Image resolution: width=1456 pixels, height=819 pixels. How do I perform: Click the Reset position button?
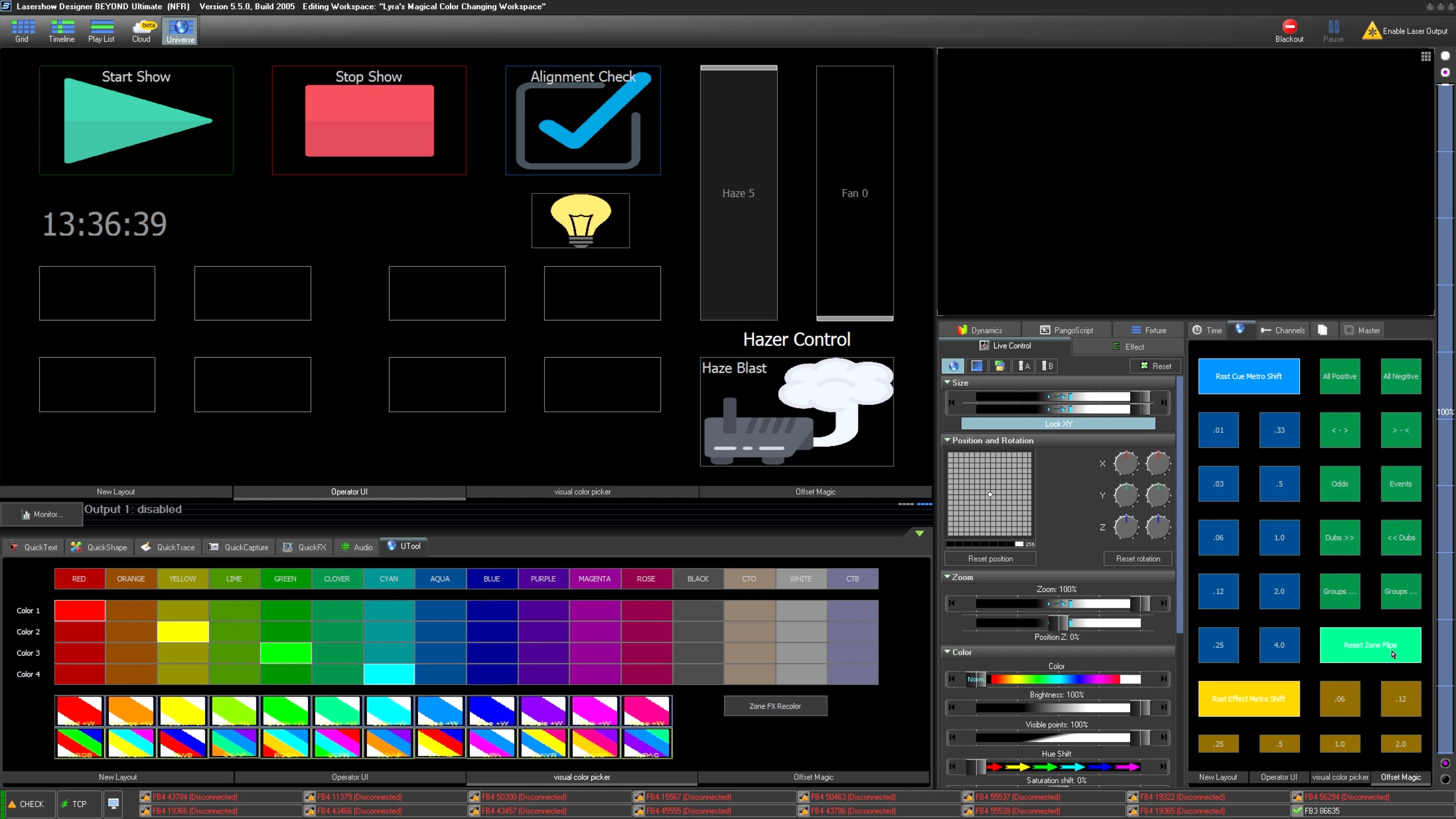click(x=990, y=559)
